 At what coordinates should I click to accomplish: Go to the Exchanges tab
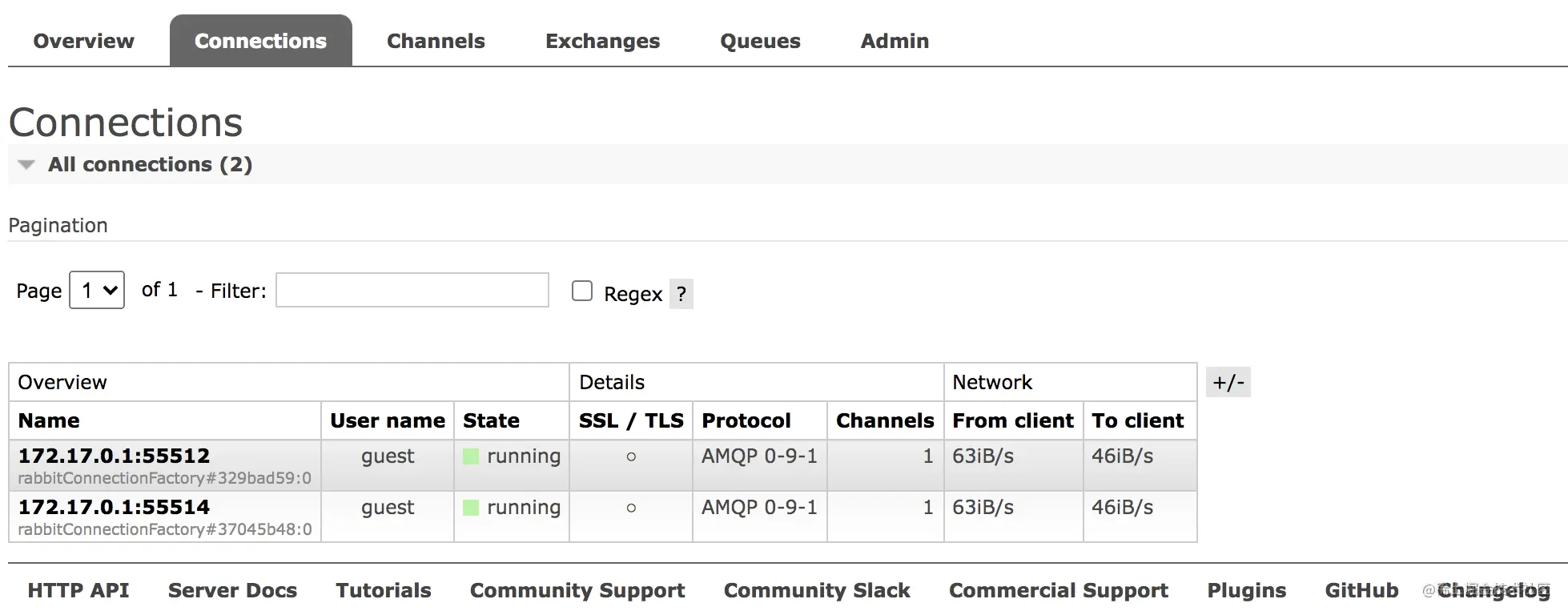click(x=602, y=41)
